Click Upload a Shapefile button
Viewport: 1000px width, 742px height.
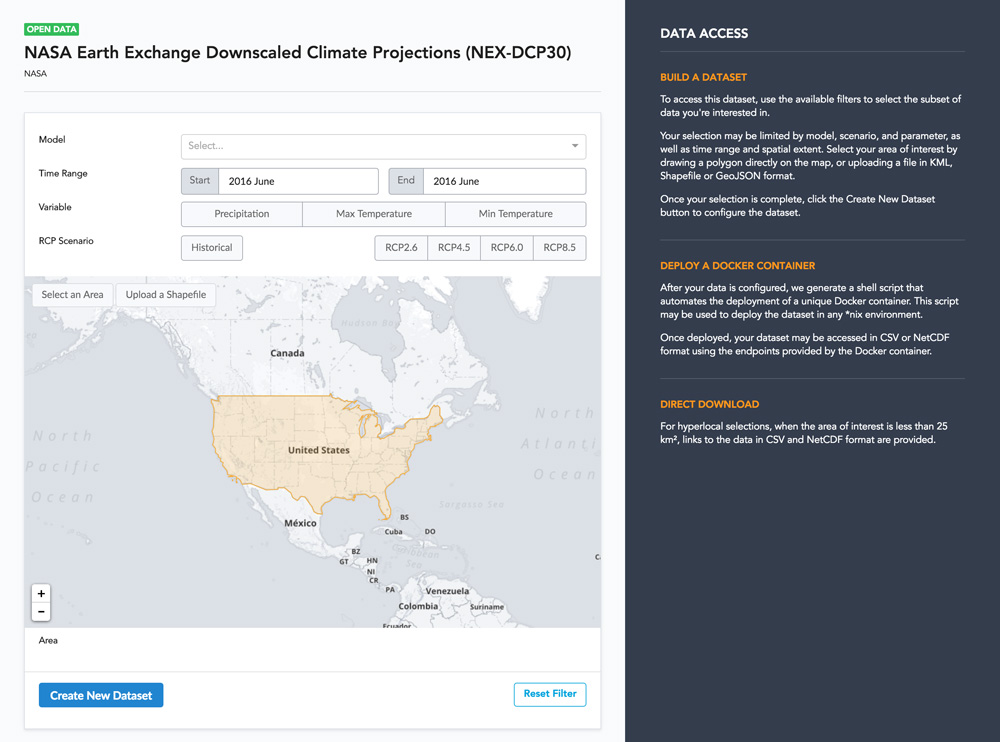[x=166, y=295]
